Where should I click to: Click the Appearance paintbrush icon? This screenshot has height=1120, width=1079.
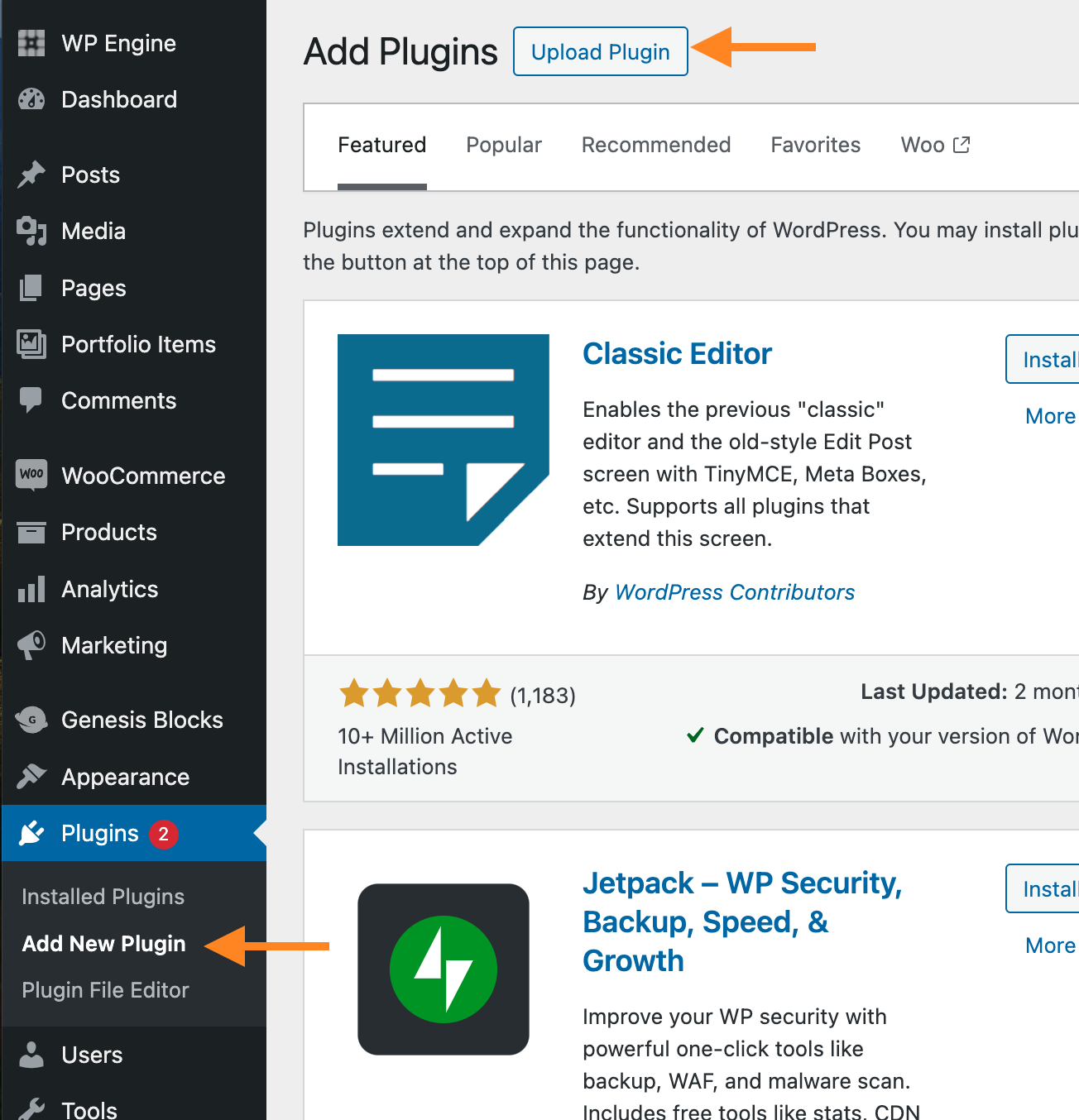31,777
